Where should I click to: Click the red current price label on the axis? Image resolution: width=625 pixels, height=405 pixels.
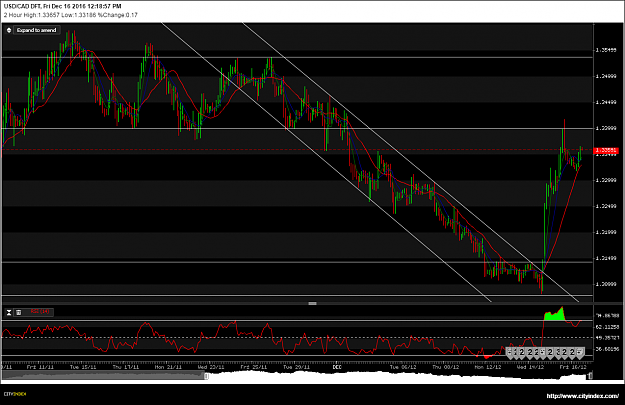(606, 150)
